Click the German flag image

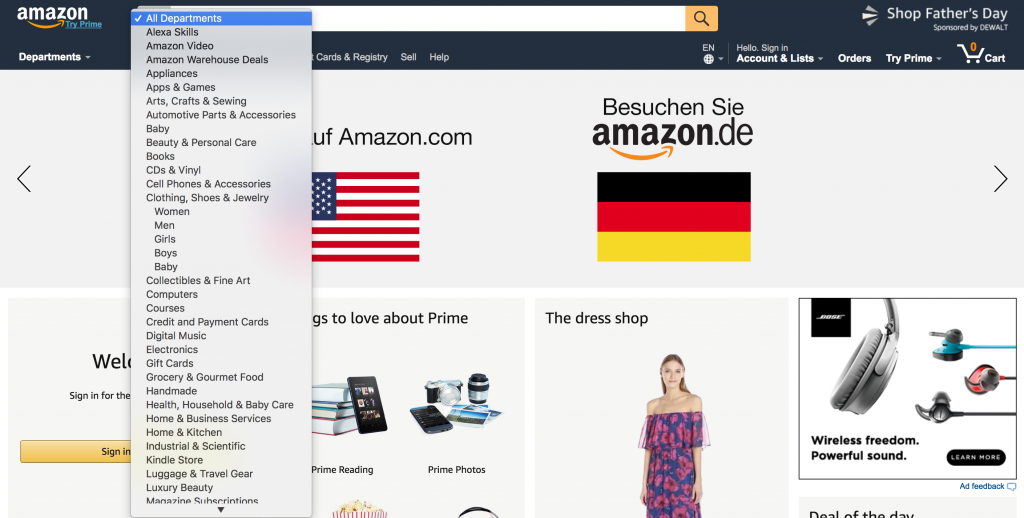pyautogui.click(x=673, y=217)
